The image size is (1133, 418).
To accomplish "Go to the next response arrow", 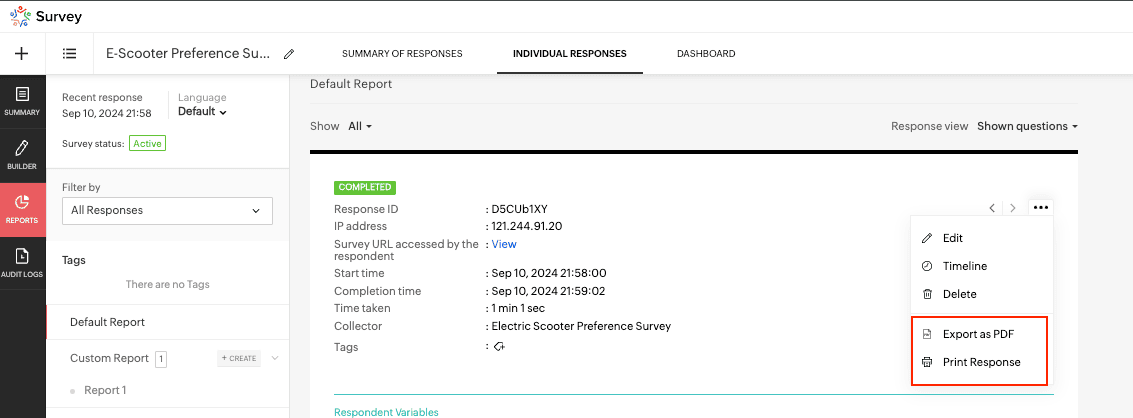I will pyautogui.click(x=1013, y=208).
